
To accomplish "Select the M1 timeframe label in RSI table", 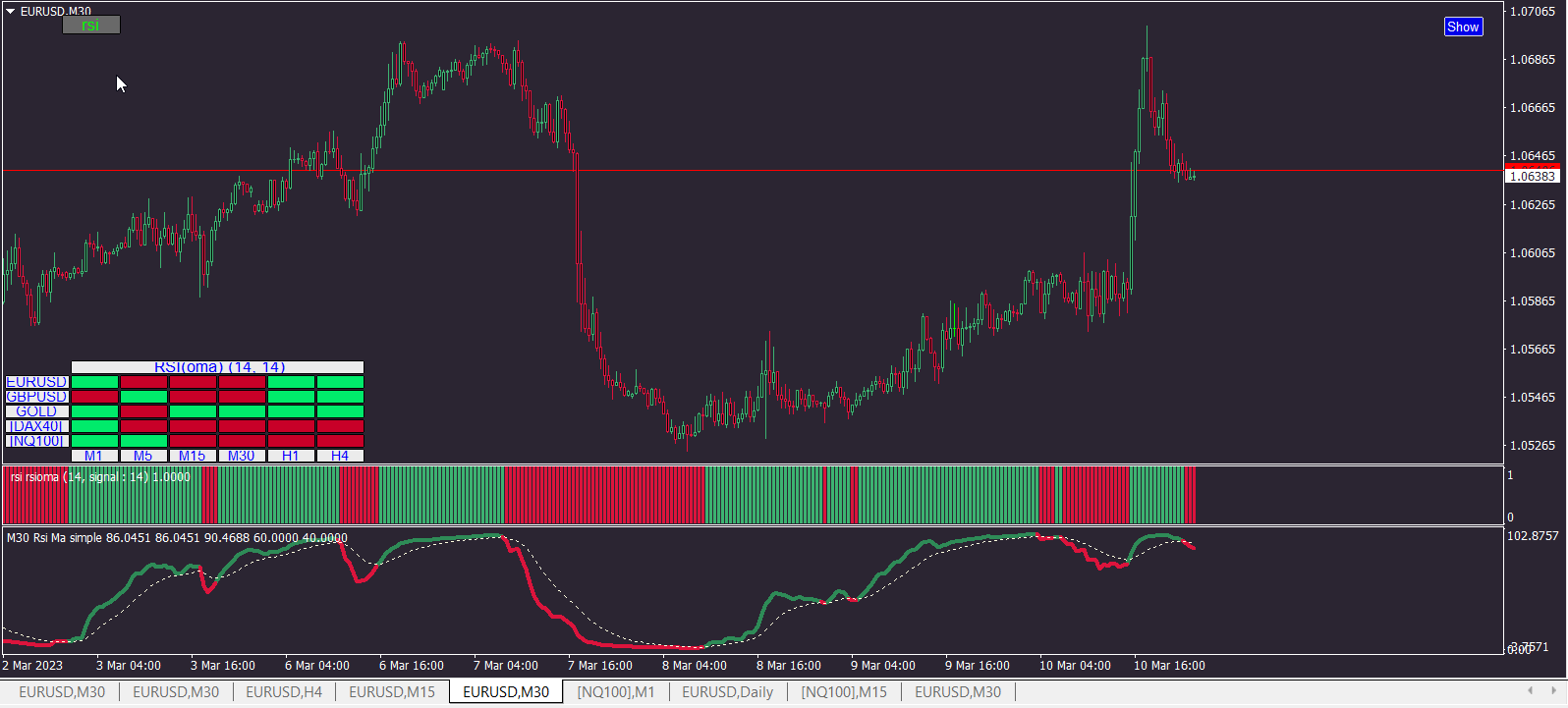I will [x=94, y=456].
